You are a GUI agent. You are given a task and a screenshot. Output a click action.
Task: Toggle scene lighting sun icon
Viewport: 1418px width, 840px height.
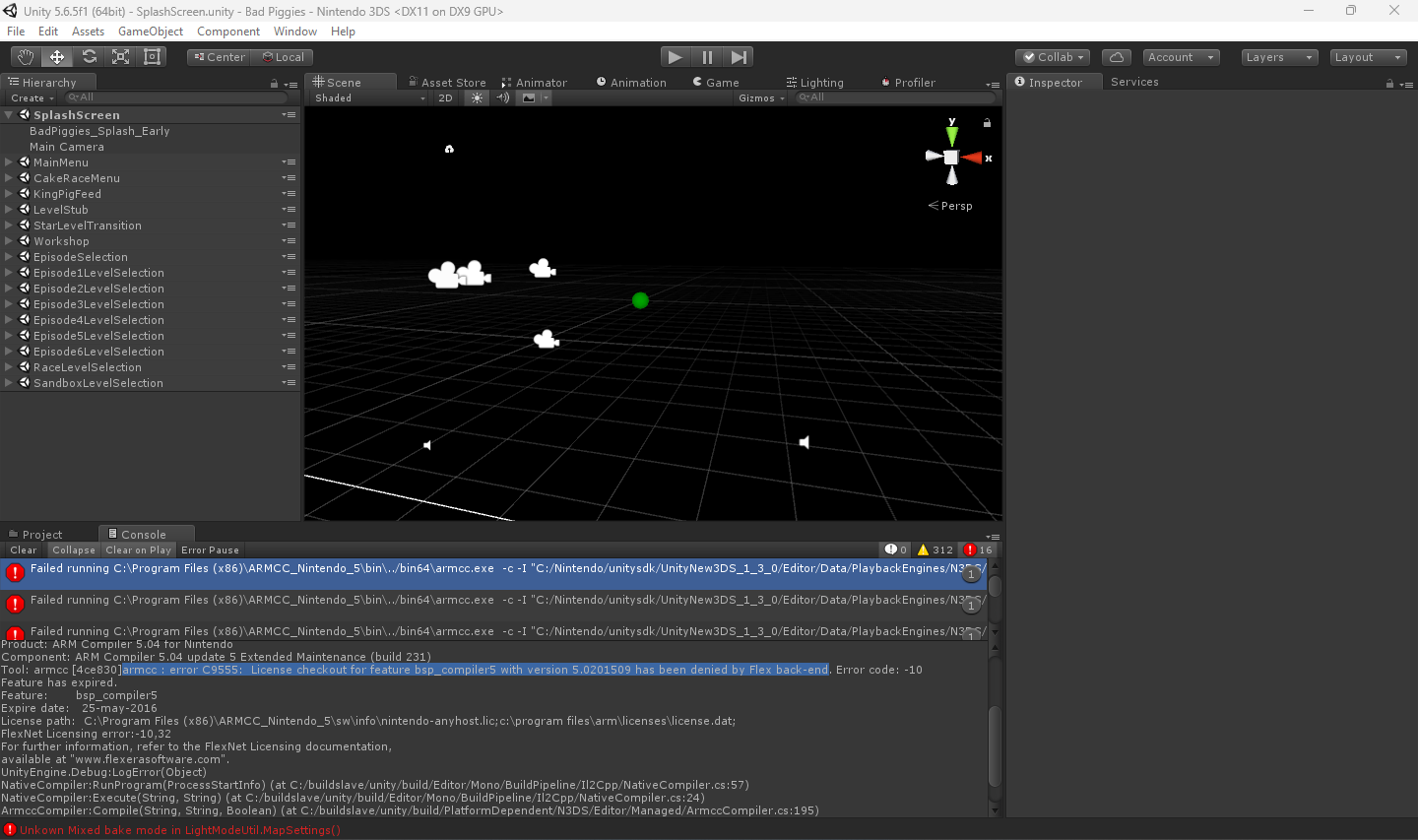coord(478,97)
